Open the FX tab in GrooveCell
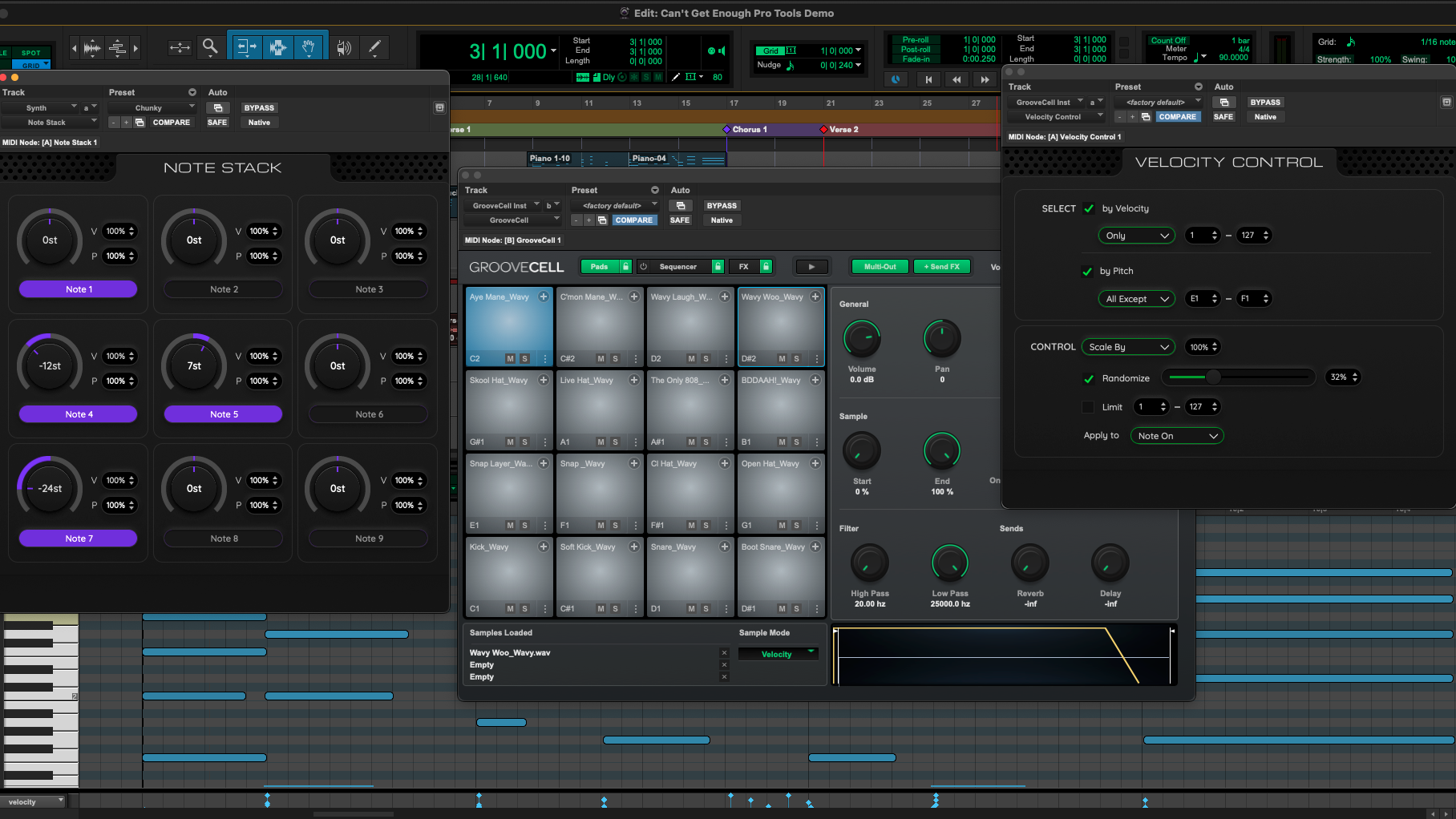The height and width of the screenshot is (819, 1456). click(x=744, y=267)
